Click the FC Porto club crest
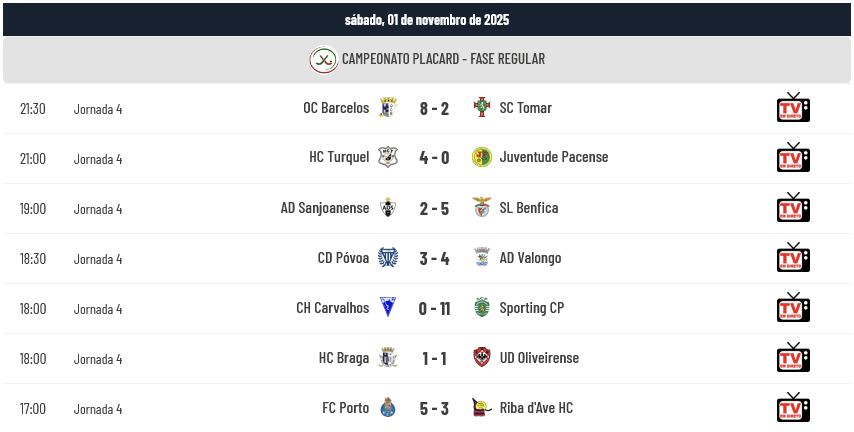Screen dimensions: 854x432 pos(388,408)
